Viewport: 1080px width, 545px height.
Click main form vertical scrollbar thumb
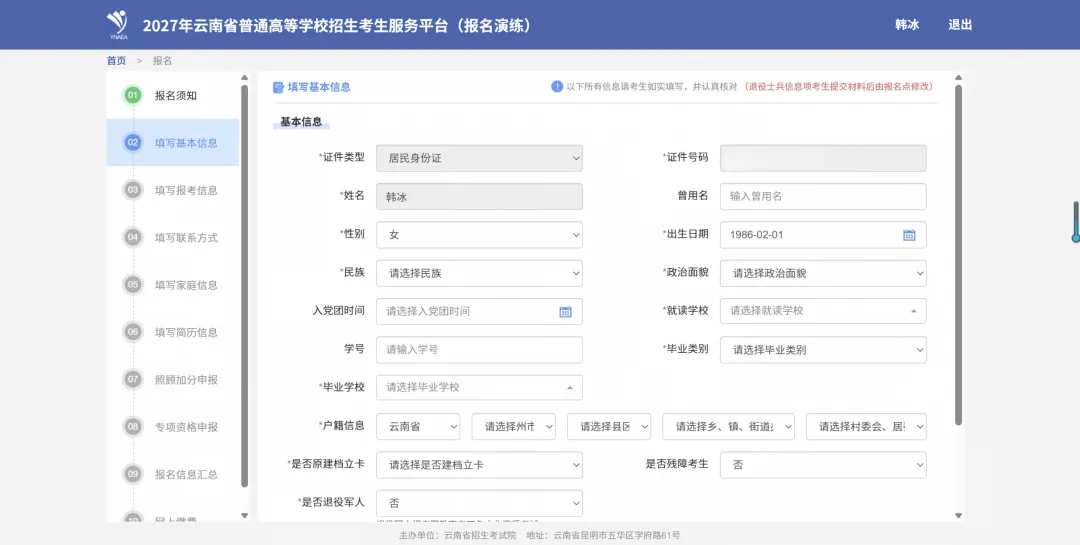tap(958, 255)
